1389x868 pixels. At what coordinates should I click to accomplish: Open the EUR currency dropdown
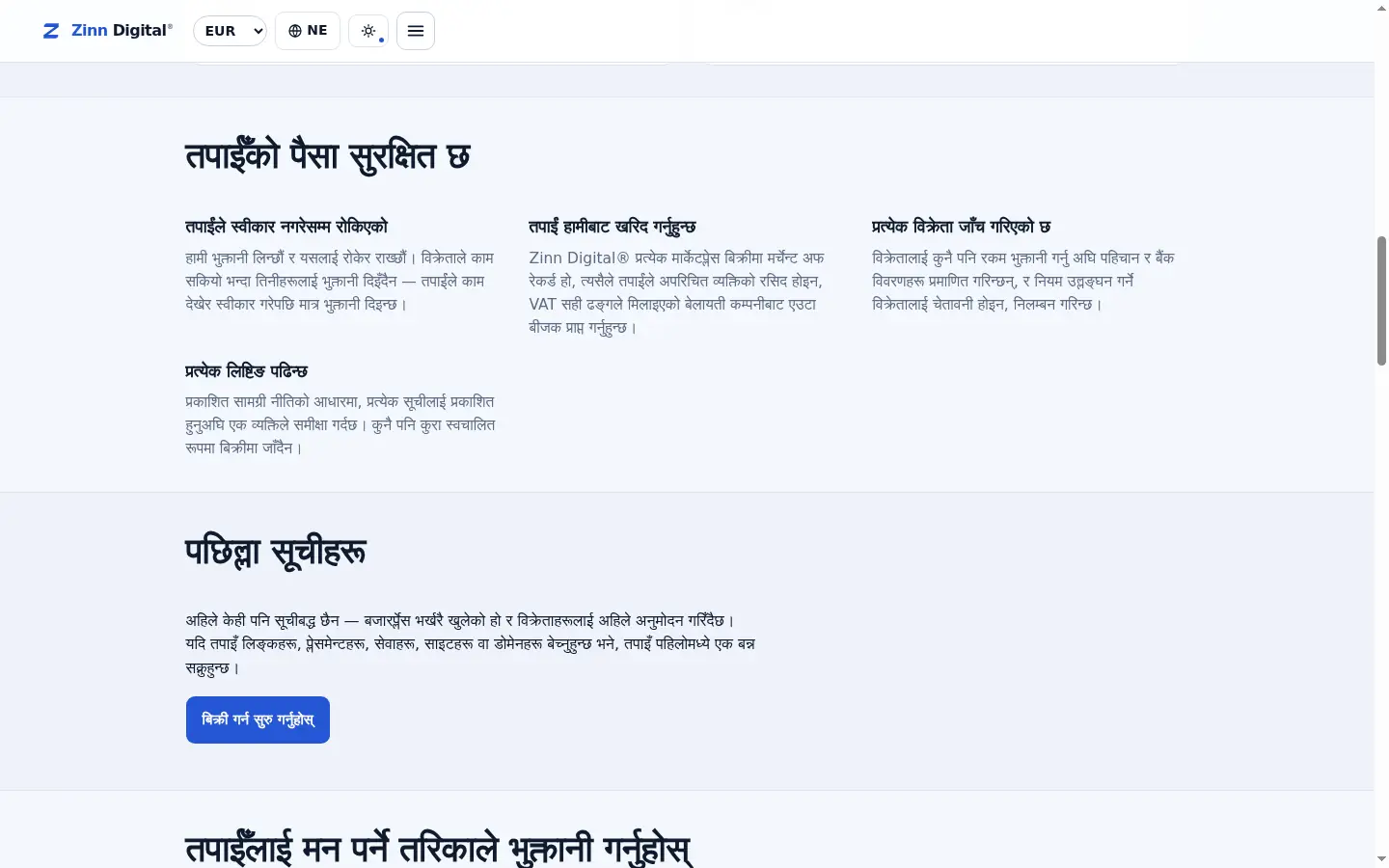tap(230, 31)
